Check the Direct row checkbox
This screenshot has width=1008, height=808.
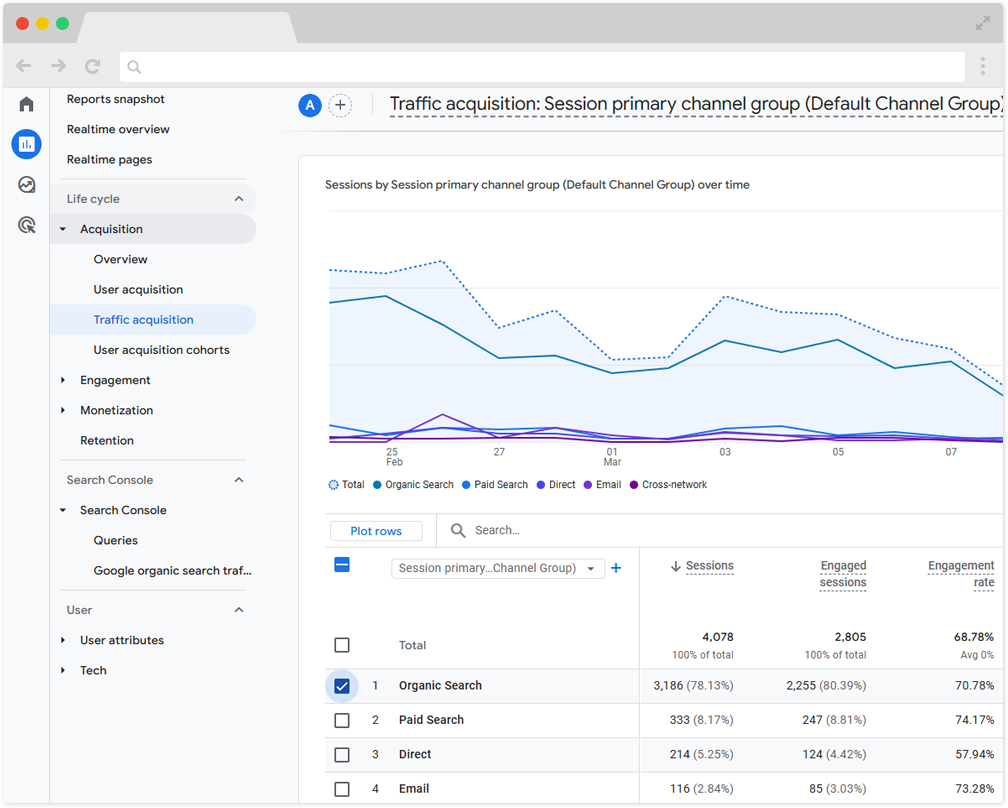click(342, 755)
